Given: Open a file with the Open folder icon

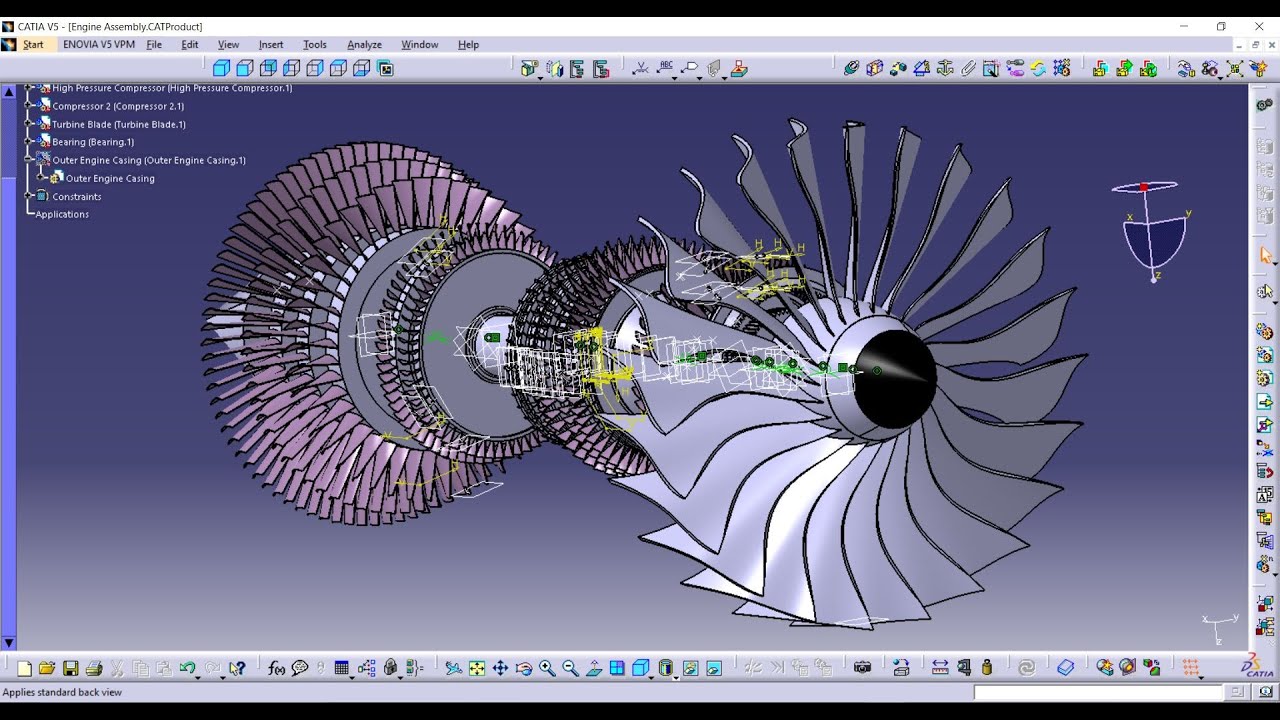Looking at the screenshot, I should [47, 668].
